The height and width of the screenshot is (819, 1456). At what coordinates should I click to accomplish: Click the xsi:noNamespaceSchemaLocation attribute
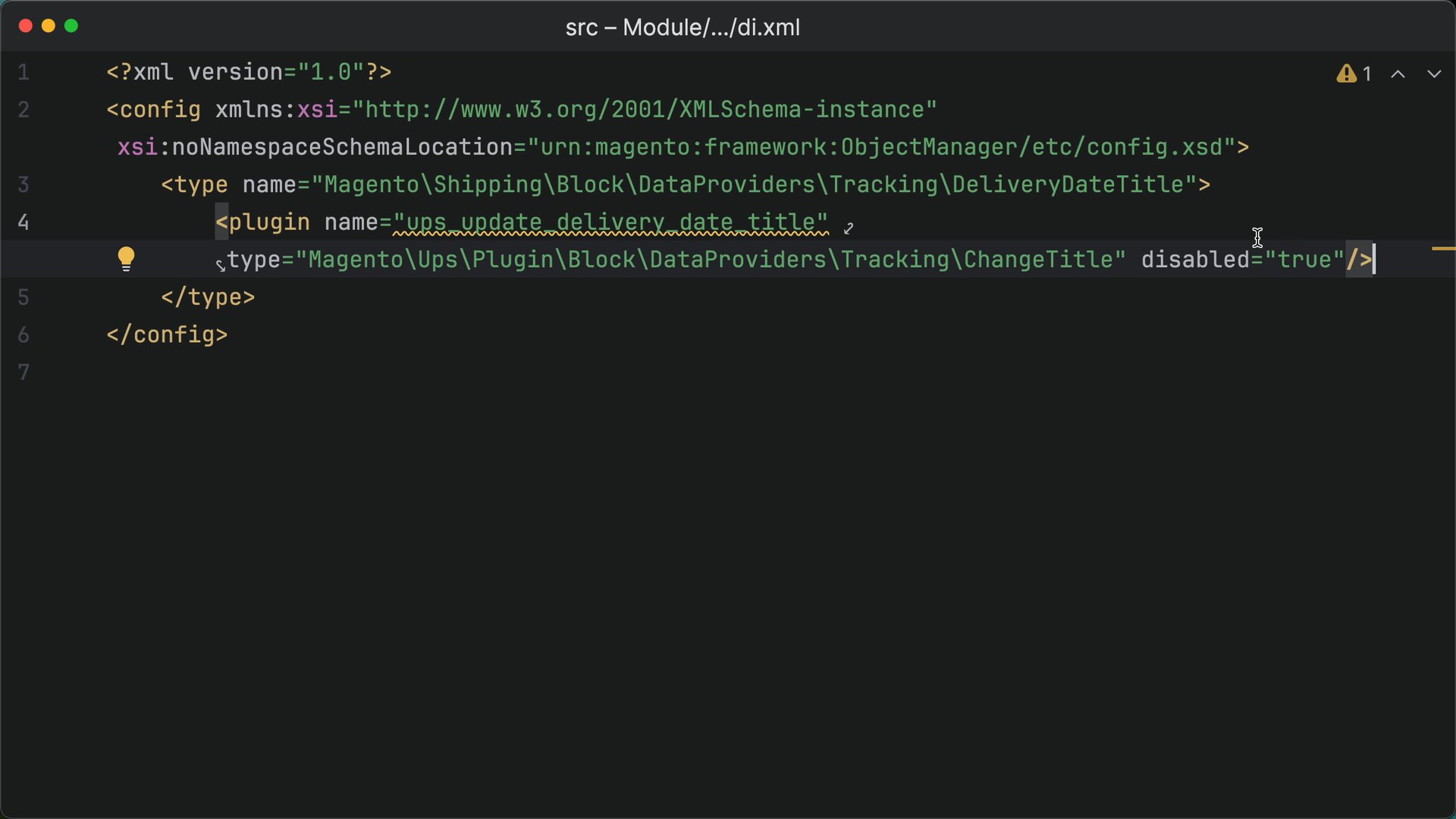(x=315, y=146)
